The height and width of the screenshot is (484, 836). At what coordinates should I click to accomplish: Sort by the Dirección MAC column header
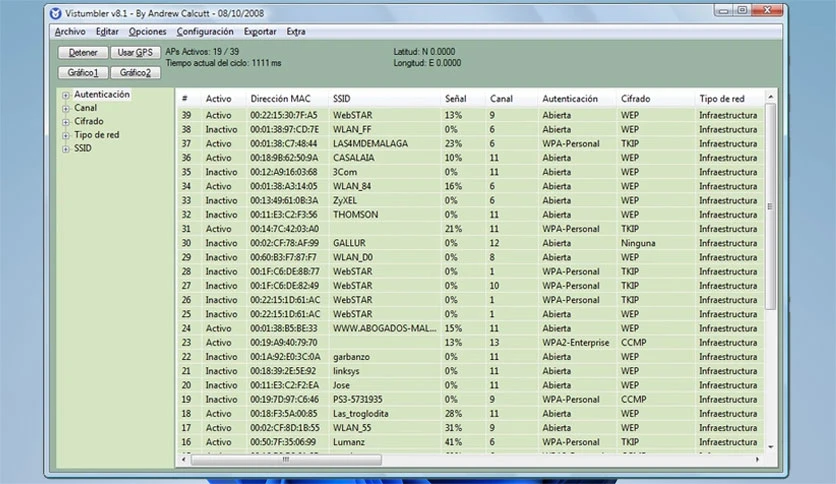[x=287, y=99]
